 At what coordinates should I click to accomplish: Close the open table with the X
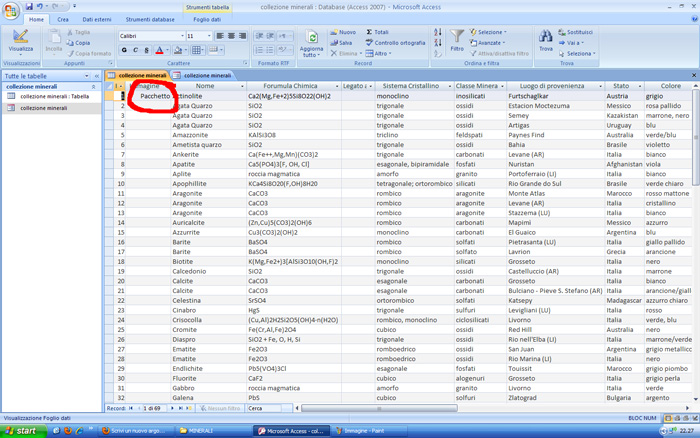tap(694, 75)
